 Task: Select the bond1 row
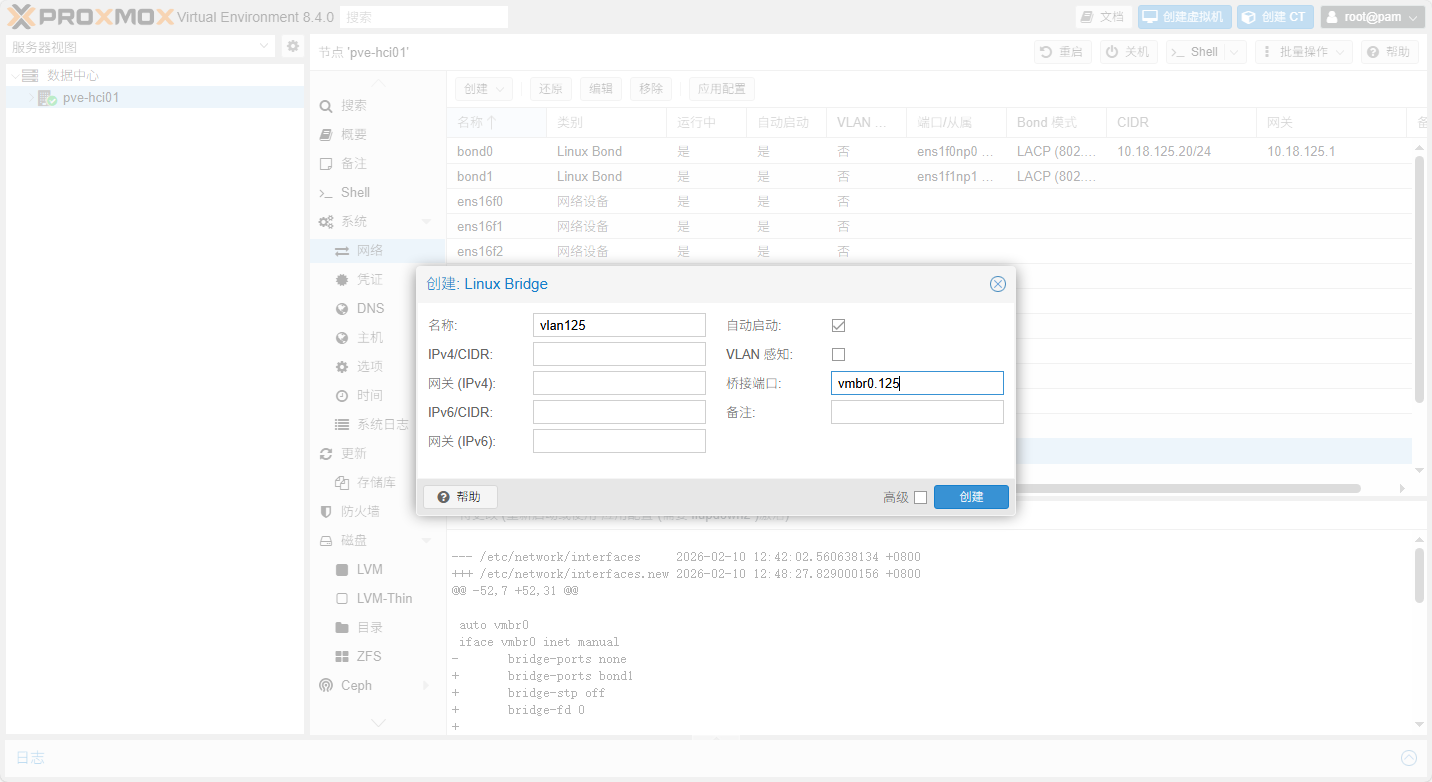929,176
